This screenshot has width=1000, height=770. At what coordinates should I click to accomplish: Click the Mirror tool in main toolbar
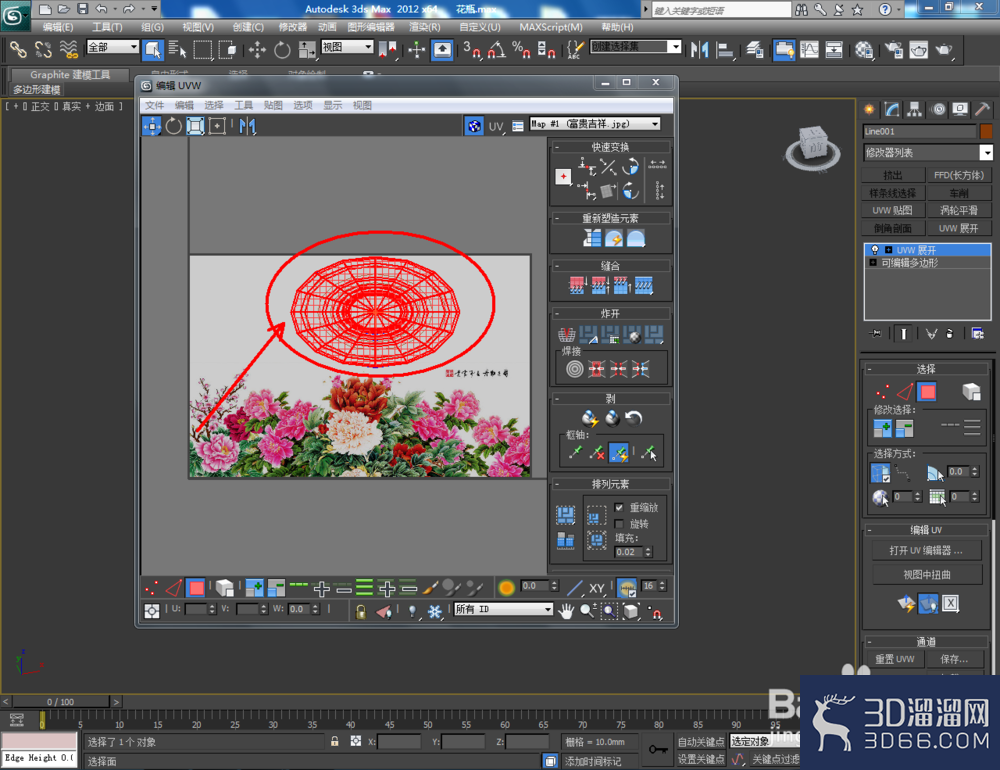(700, 49)
